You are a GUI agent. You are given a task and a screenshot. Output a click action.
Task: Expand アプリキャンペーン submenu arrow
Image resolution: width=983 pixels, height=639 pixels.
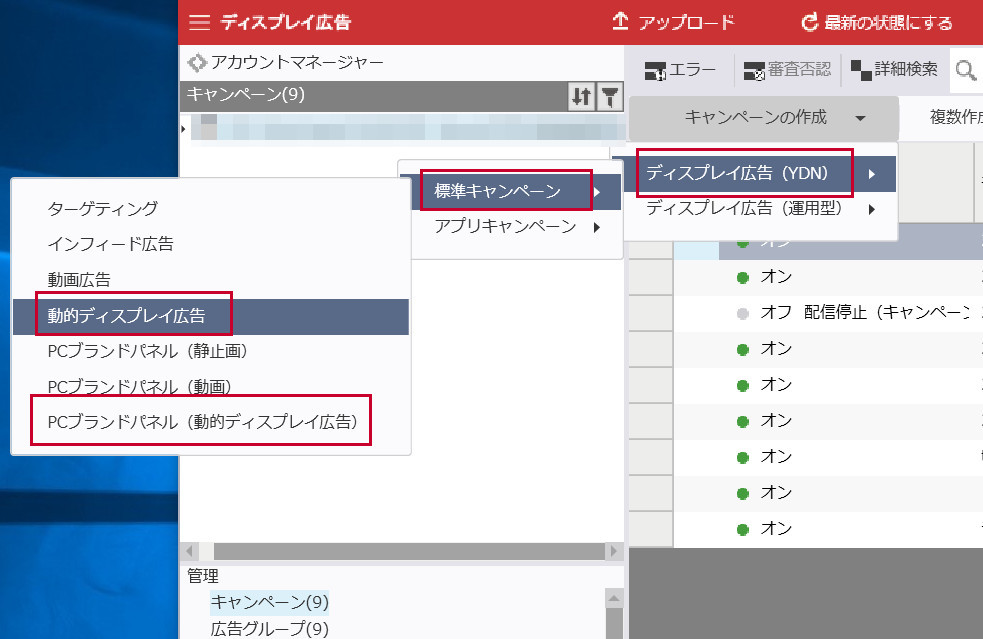597,227
